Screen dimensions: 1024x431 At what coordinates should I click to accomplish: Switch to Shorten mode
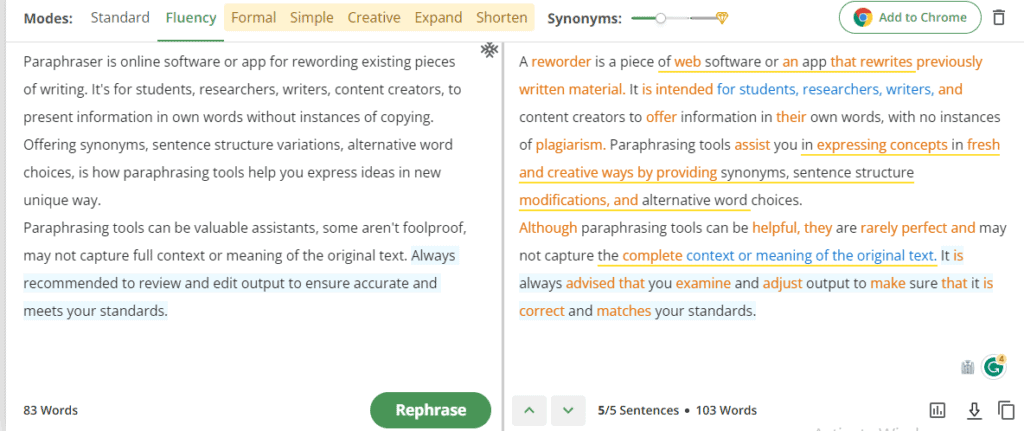coord(502,18)
